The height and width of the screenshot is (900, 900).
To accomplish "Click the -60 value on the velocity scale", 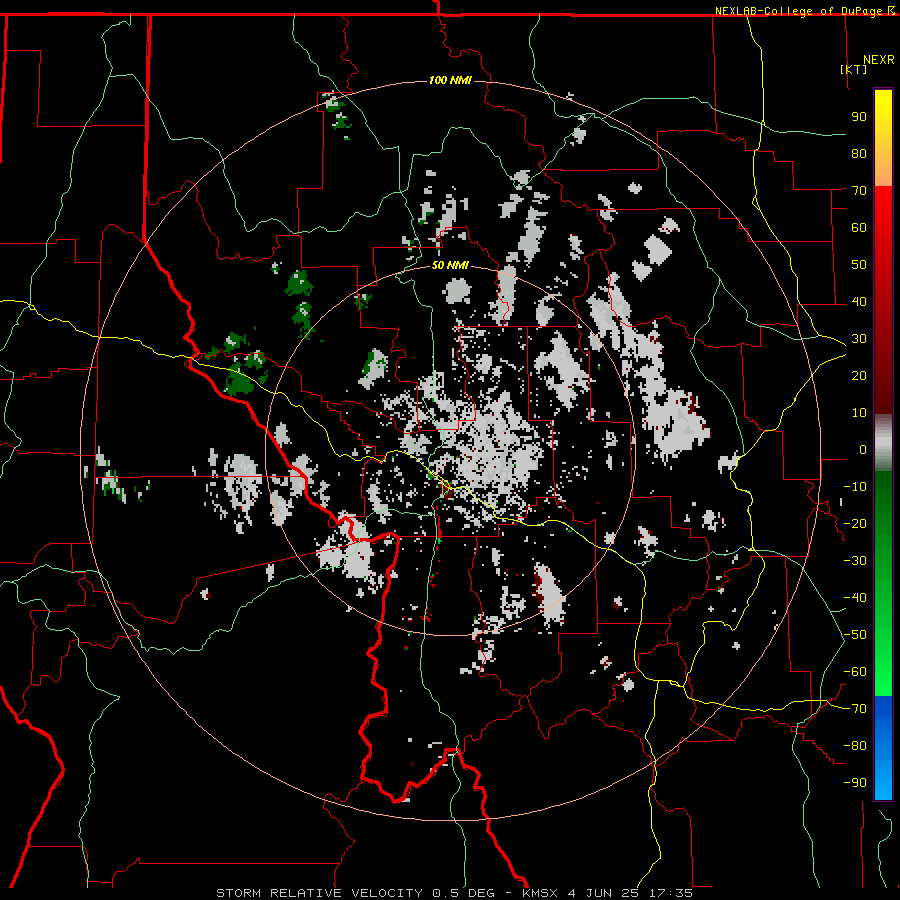I will (x=855, y=672).
